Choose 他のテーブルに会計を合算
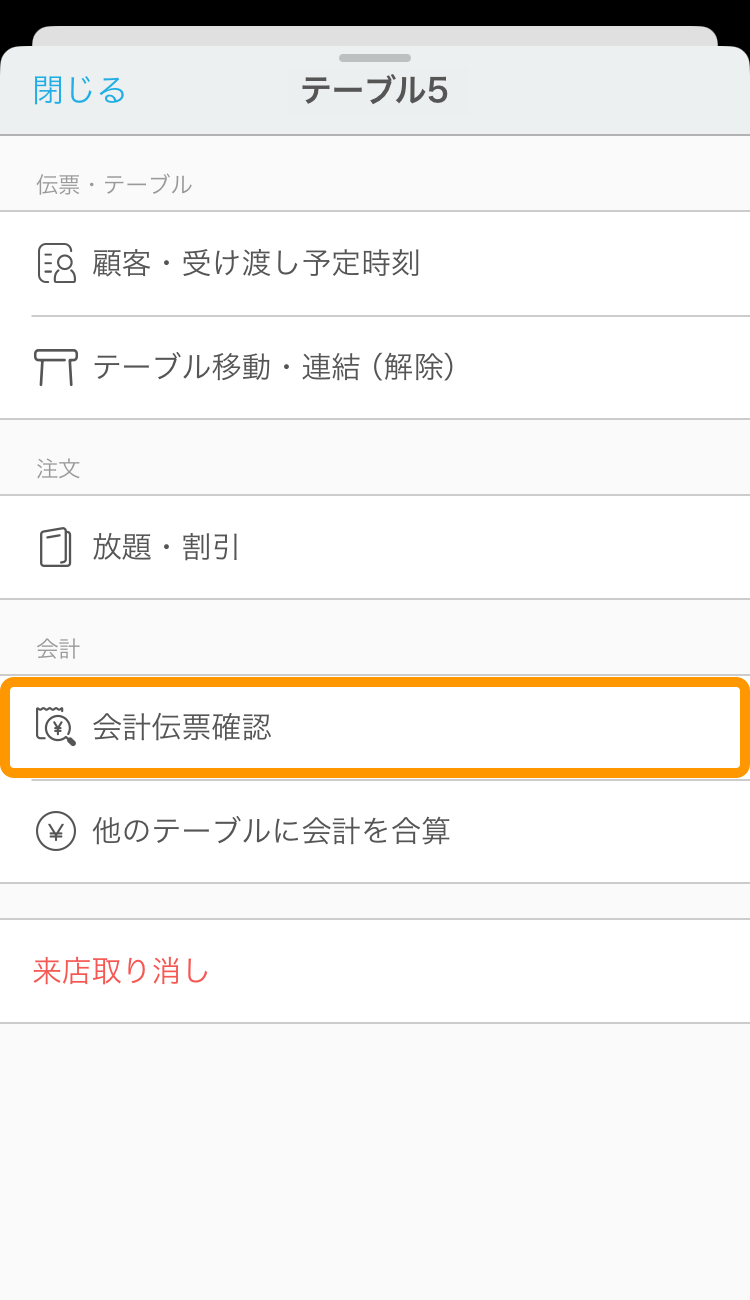Screen dimensions: 750x1300 point(375,831)
